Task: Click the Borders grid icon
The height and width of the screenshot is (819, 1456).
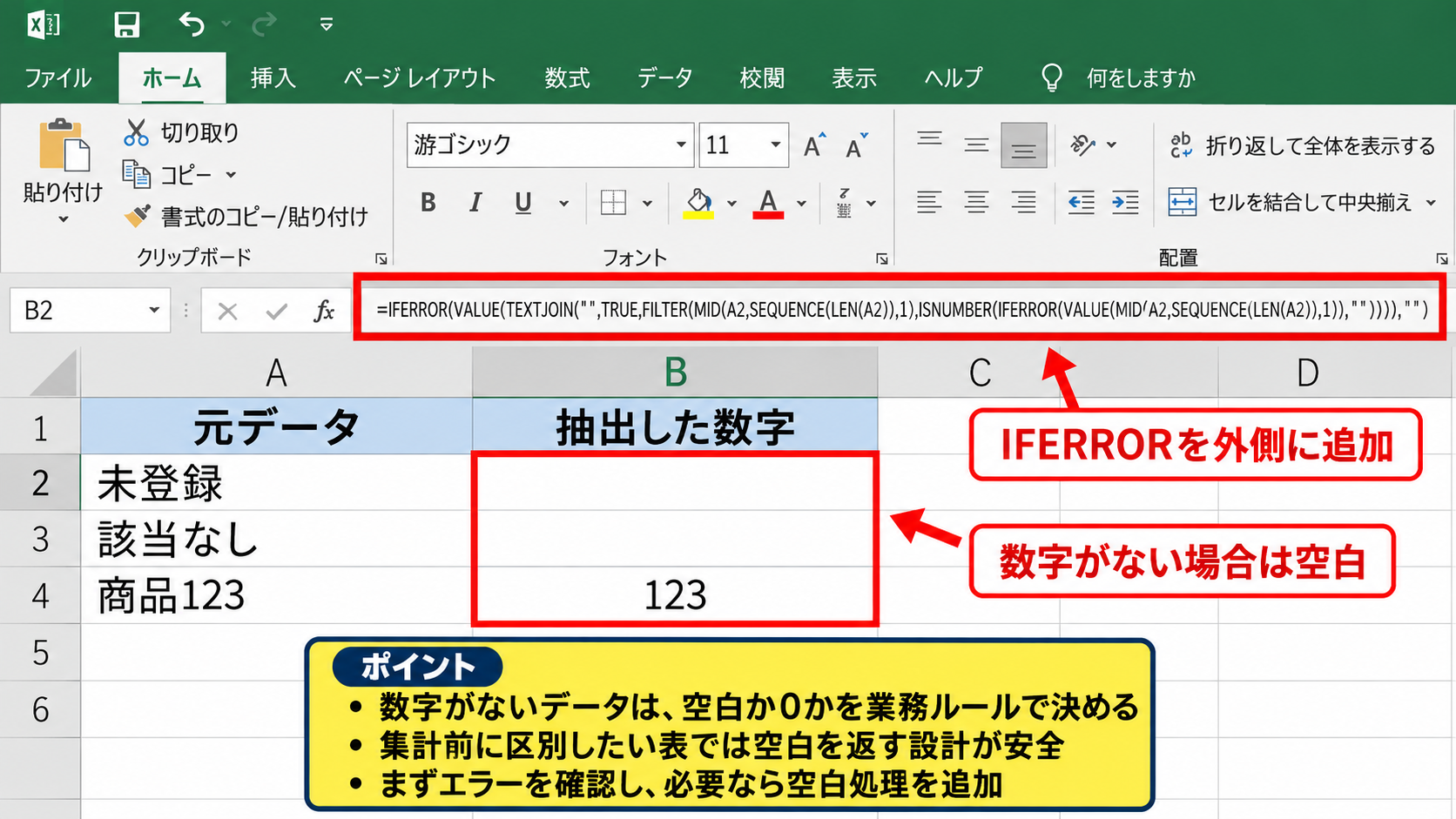Action: [x=613, y=203]
